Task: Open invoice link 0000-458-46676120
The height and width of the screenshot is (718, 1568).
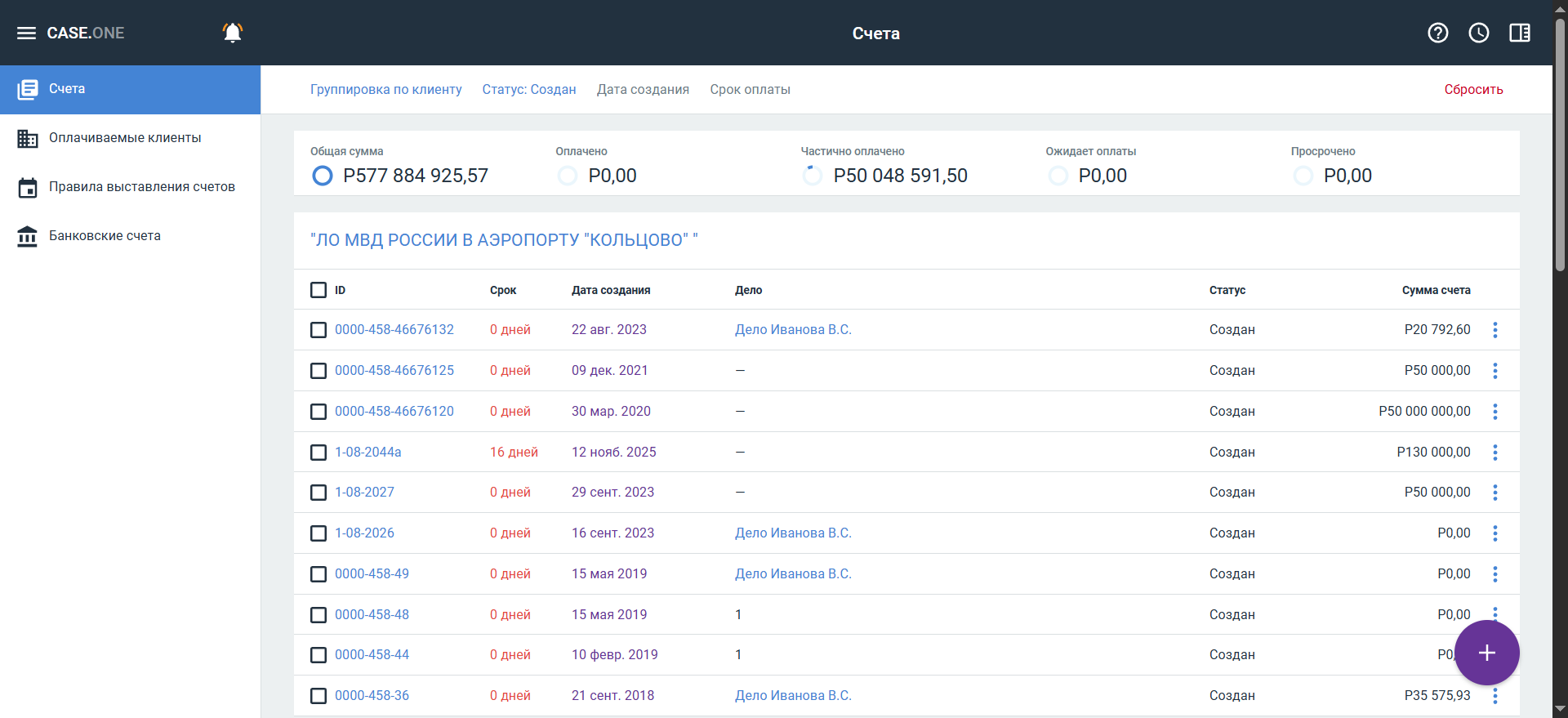Action: tap(394, 412)
